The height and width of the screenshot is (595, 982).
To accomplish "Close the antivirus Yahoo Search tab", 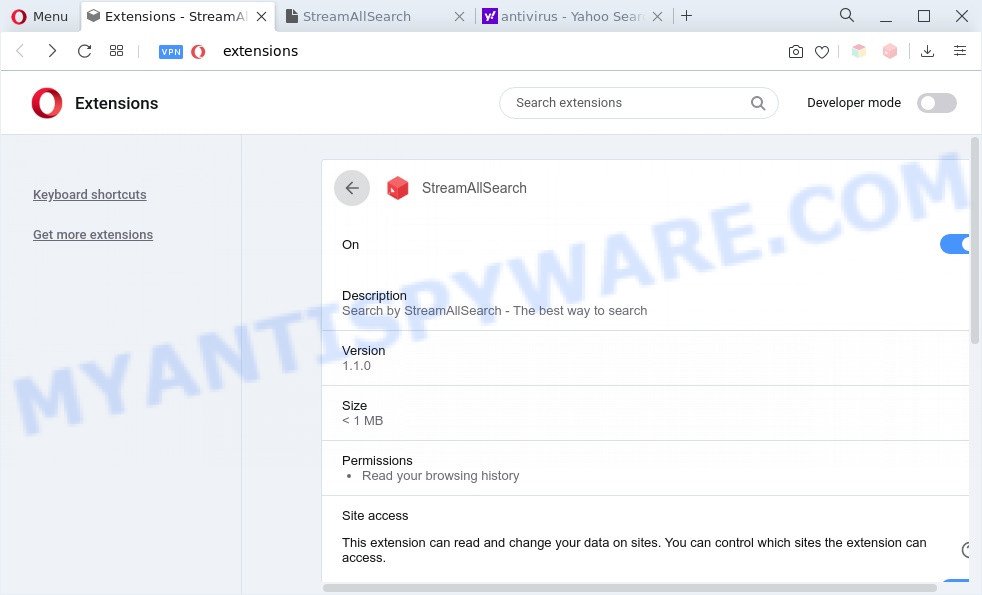I will [658, 17].
